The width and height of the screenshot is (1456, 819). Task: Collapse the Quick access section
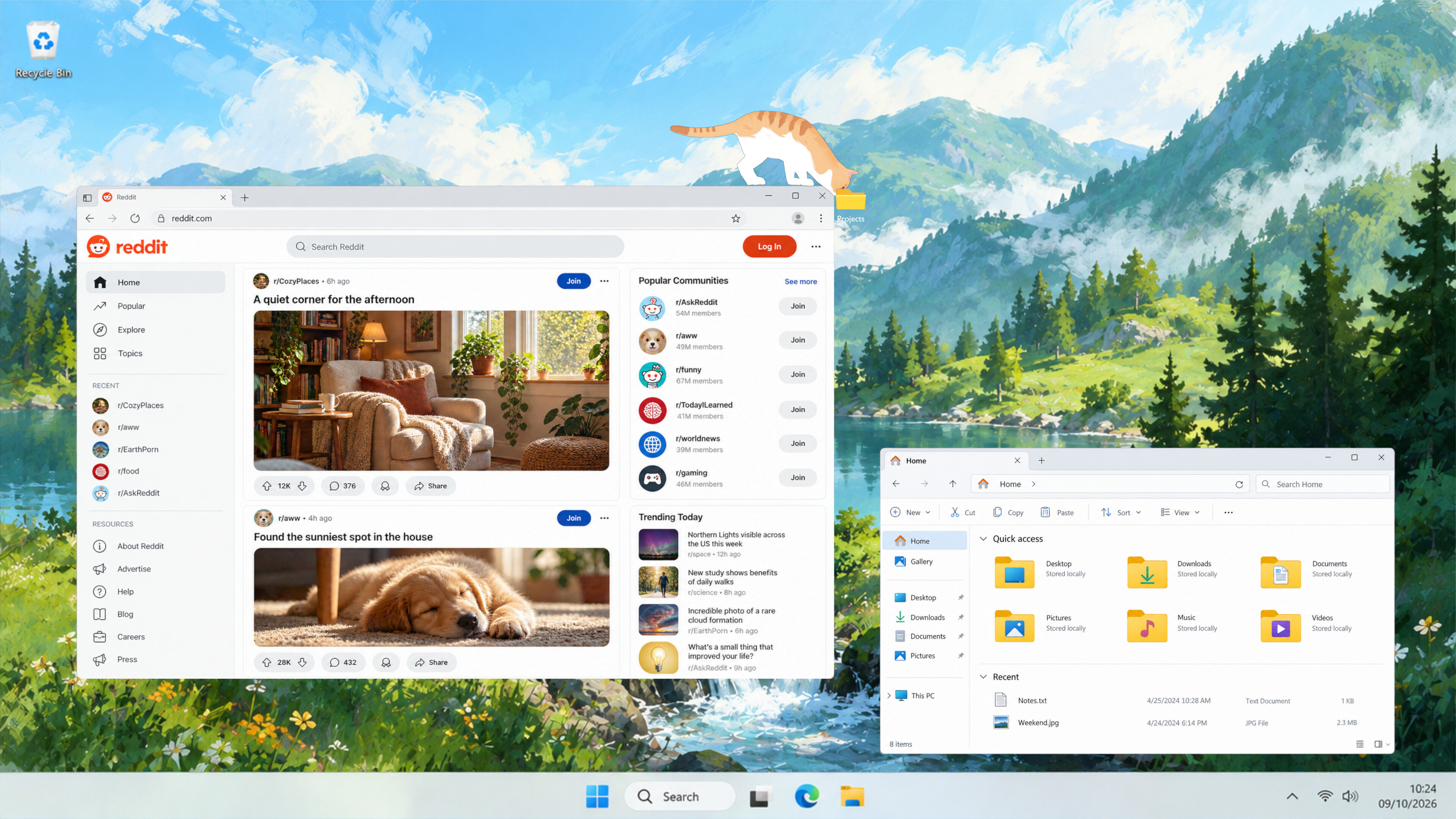983,539
